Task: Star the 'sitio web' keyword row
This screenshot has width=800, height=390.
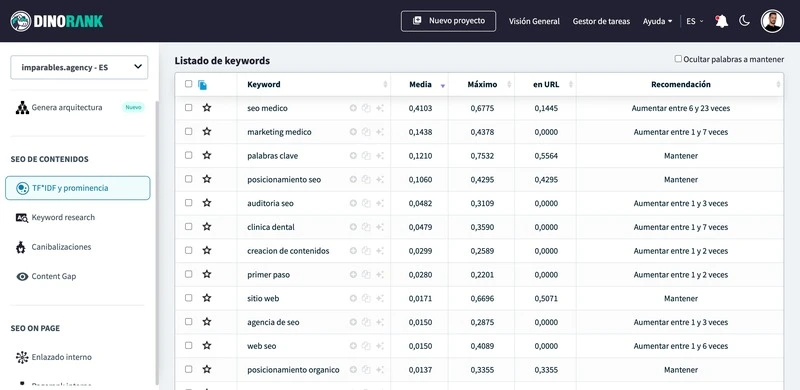Action: pyautogui.click(x=207, y=298)
